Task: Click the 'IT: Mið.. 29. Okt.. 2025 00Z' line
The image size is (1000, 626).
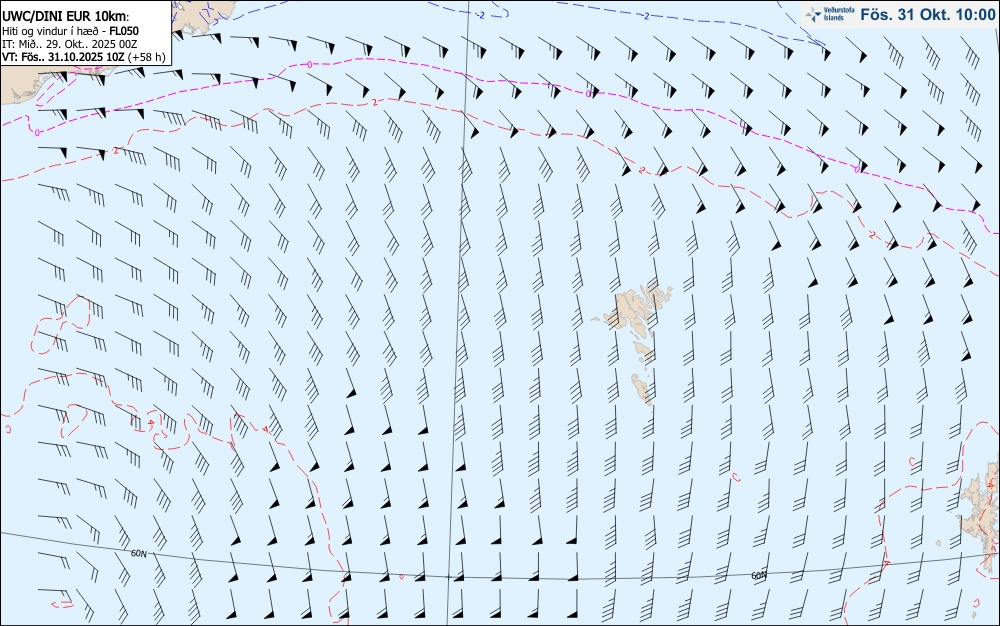Action: tap(69, 44)
